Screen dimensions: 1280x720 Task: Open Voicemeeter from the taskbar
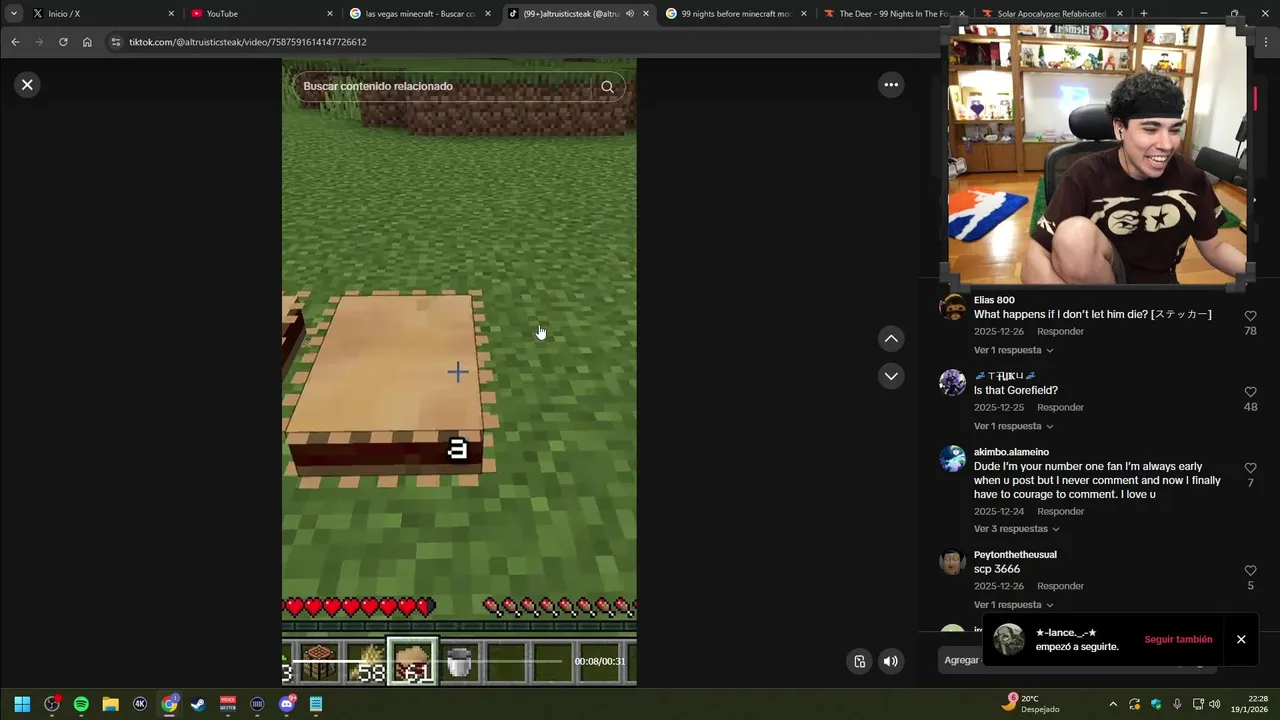228,704
